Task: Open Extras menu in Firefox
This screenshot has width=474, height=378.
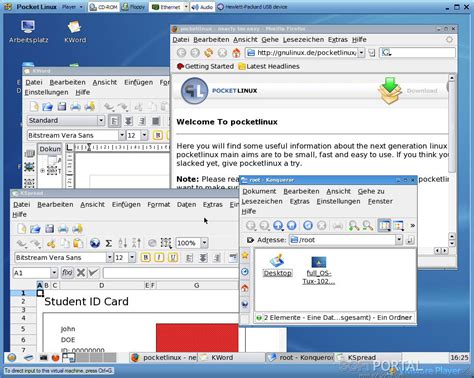Action: [x=338, y=40]
